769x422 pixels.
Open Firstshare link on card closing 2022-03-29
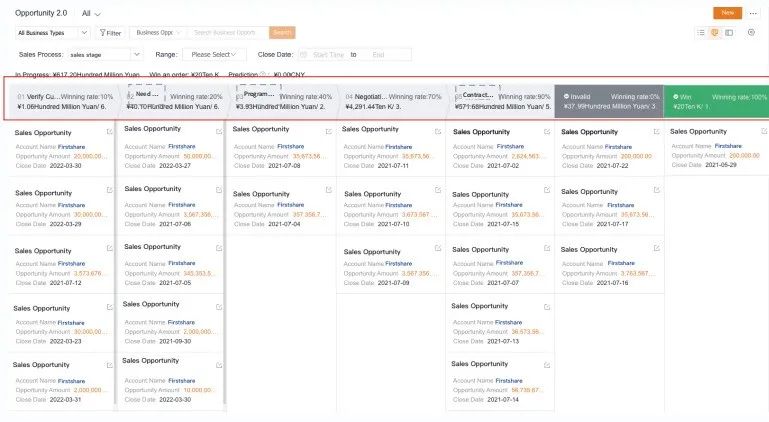click(72, 205)
